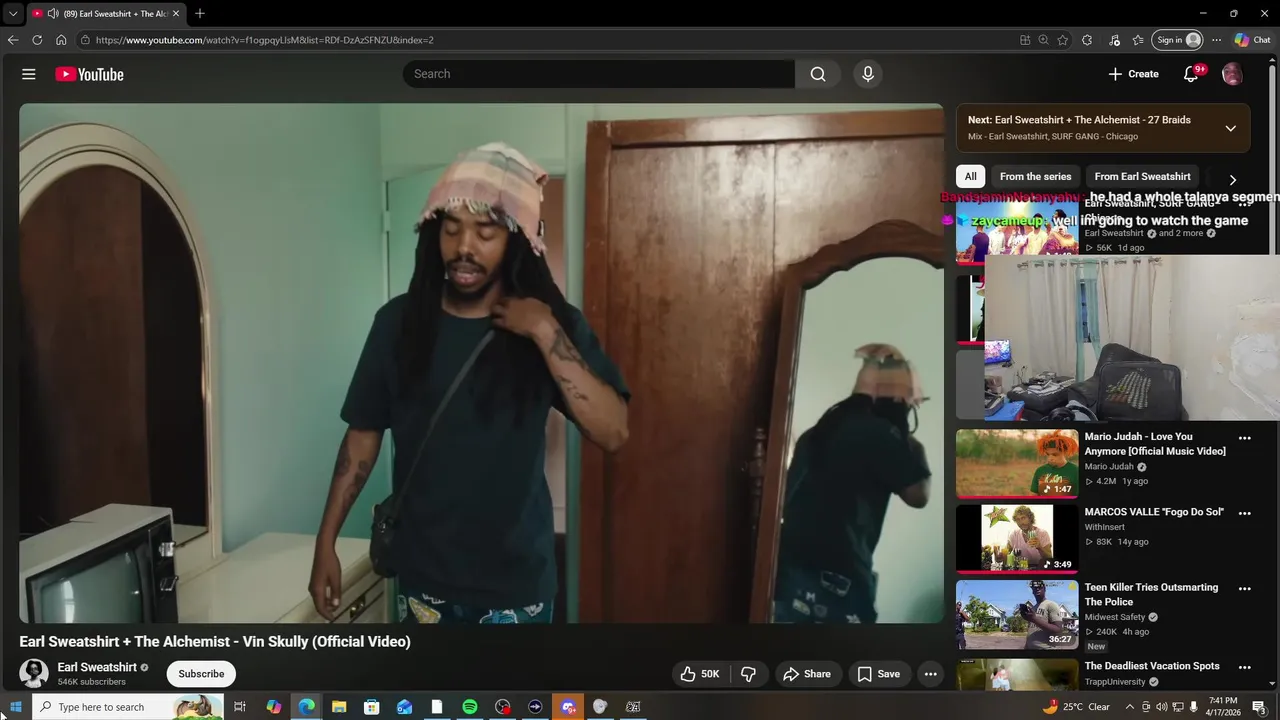Open options for Mario Judah video
Screen dimensions: 1280x720
click(x=1245, y=438)
